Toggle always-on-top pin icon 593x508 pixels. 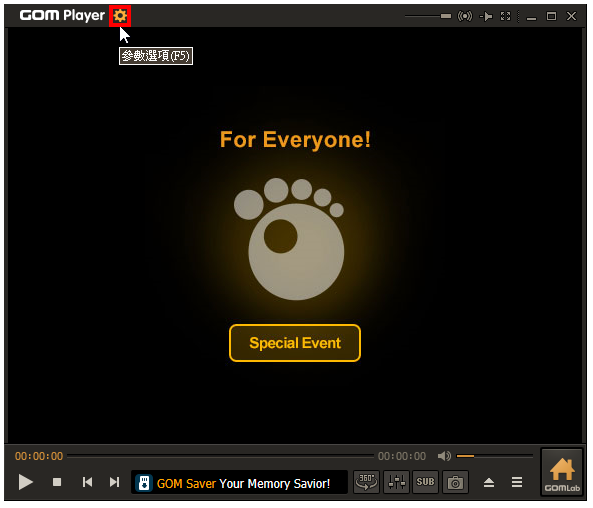point(486,16)
